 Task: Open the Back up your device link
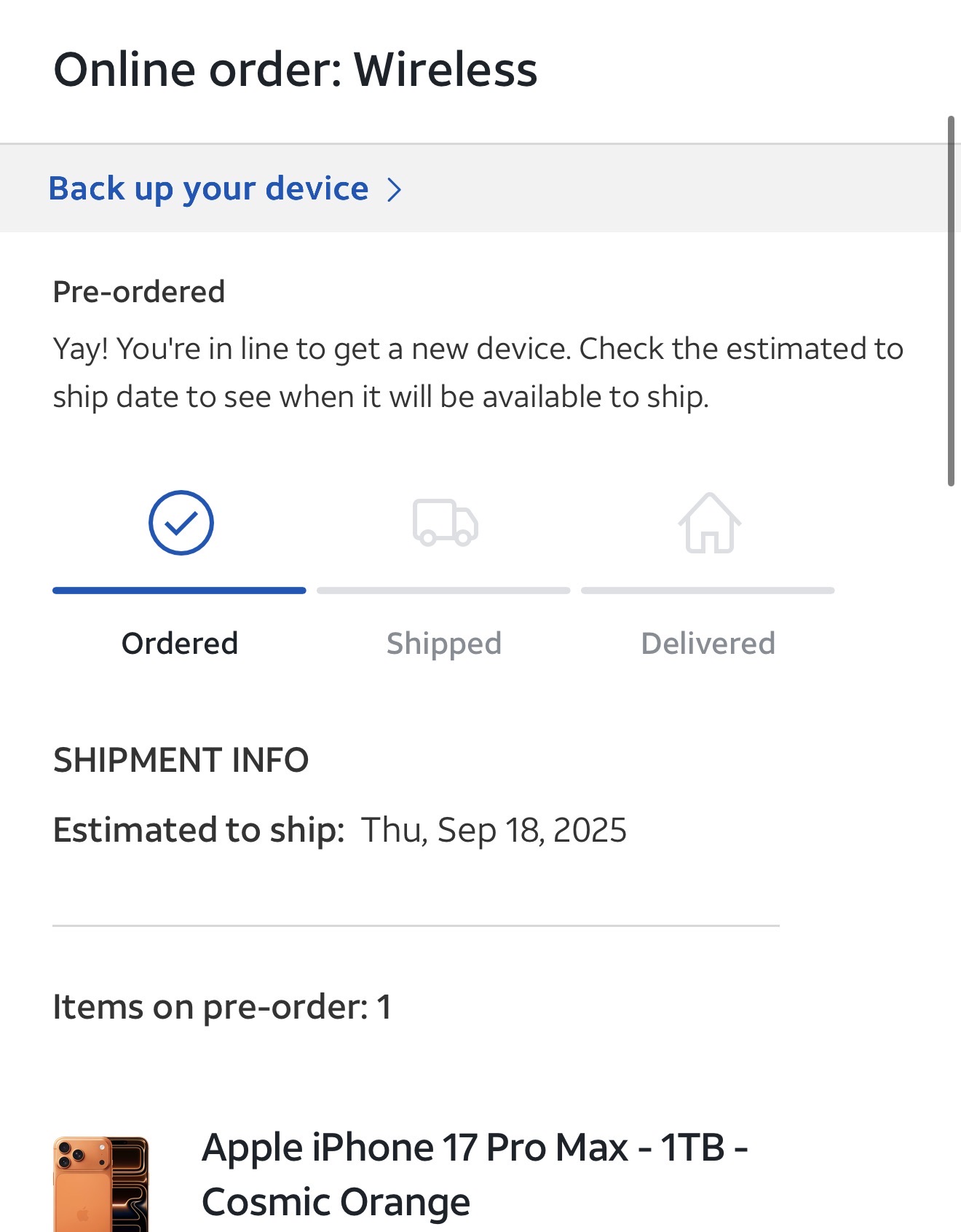coord(209,189)
